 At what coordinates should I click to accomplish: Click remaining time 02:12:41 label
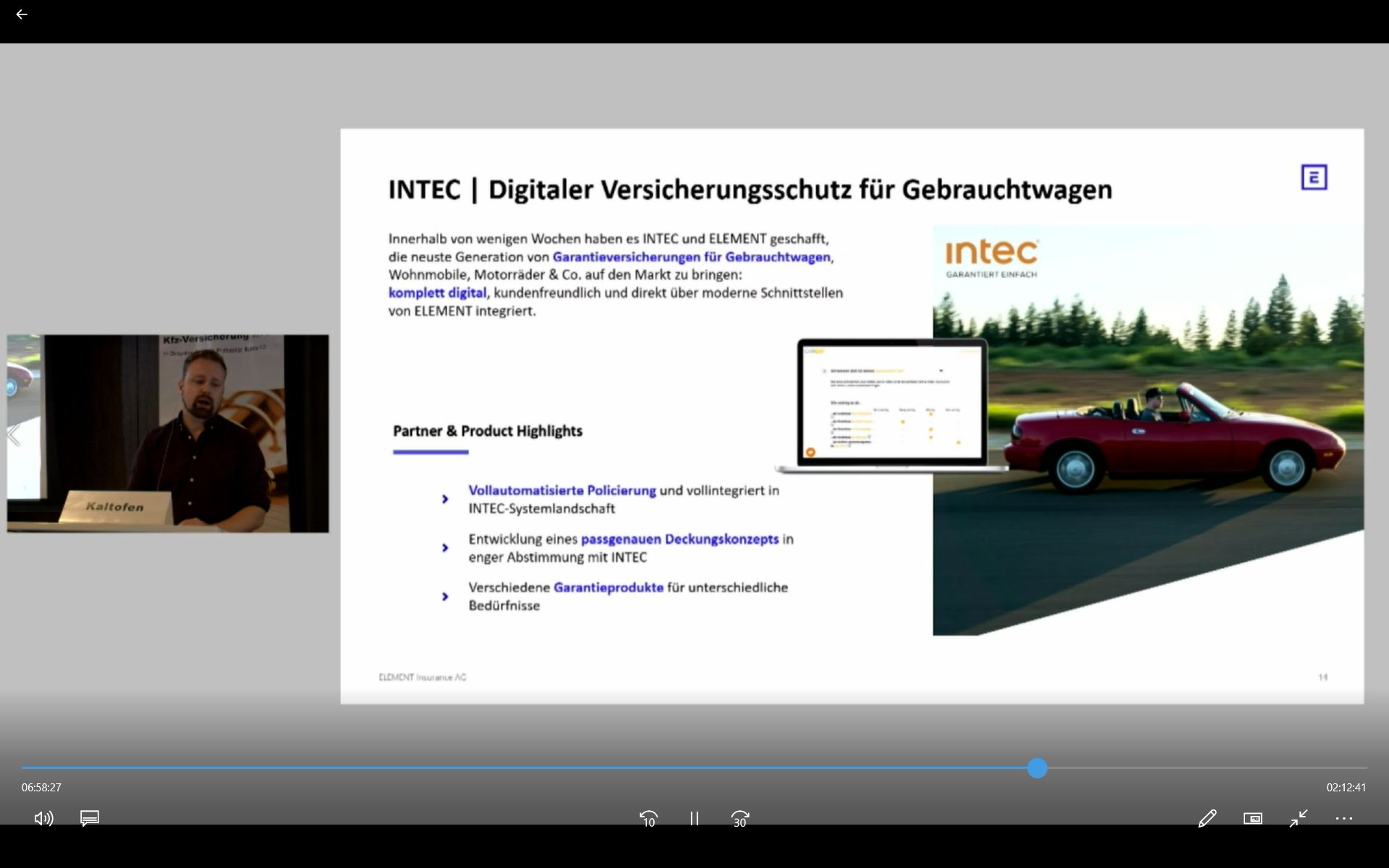click(1346, 787)
